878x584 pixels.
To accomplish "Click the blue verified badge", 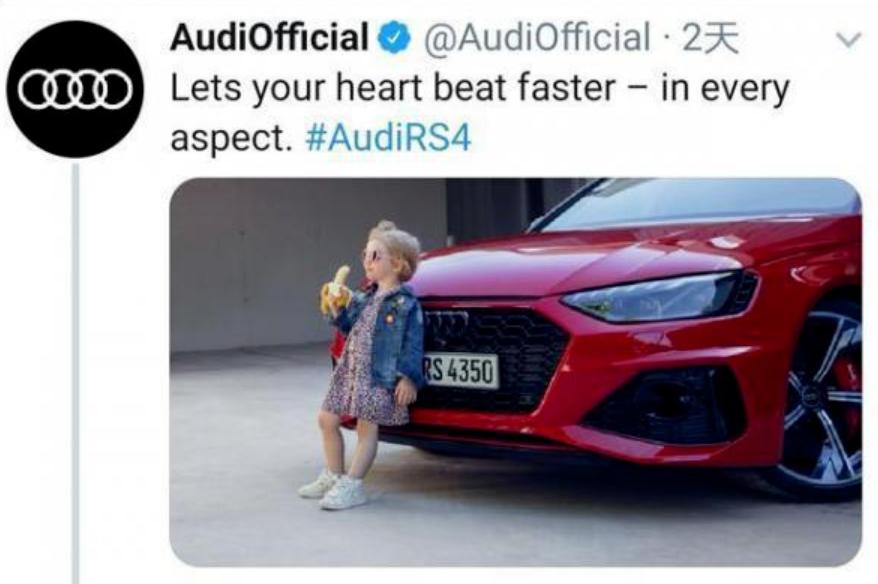I will (x=395, y=38).
